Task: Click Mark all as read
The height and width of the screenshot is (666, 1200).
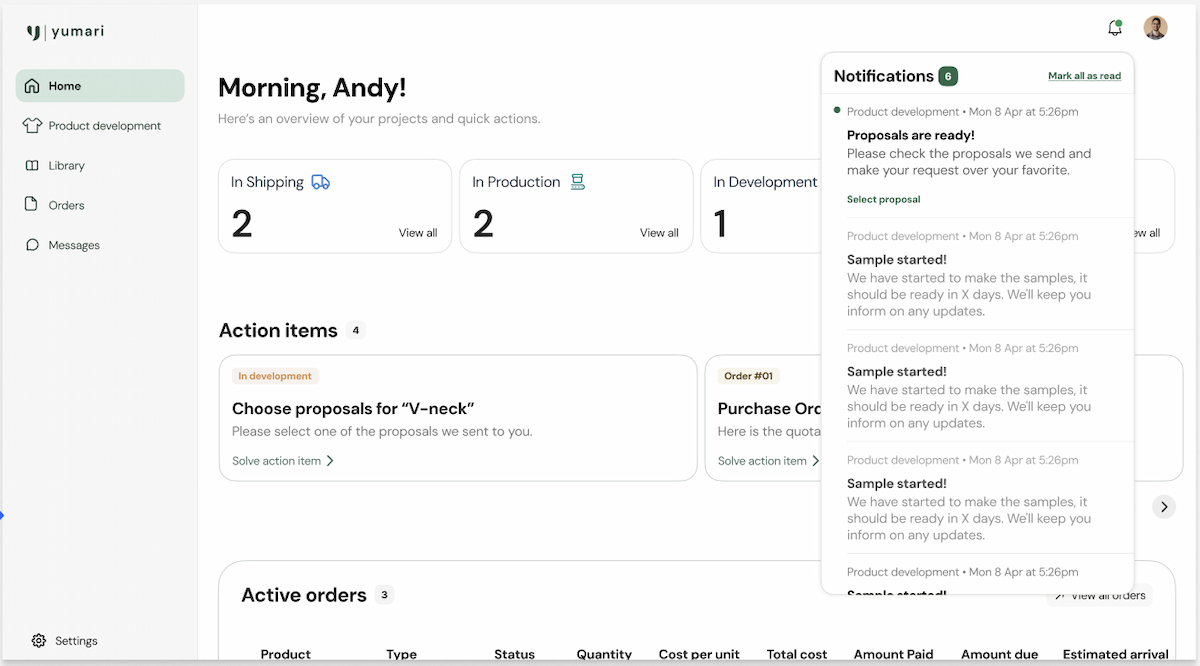Action: [x=1084, y=75]
